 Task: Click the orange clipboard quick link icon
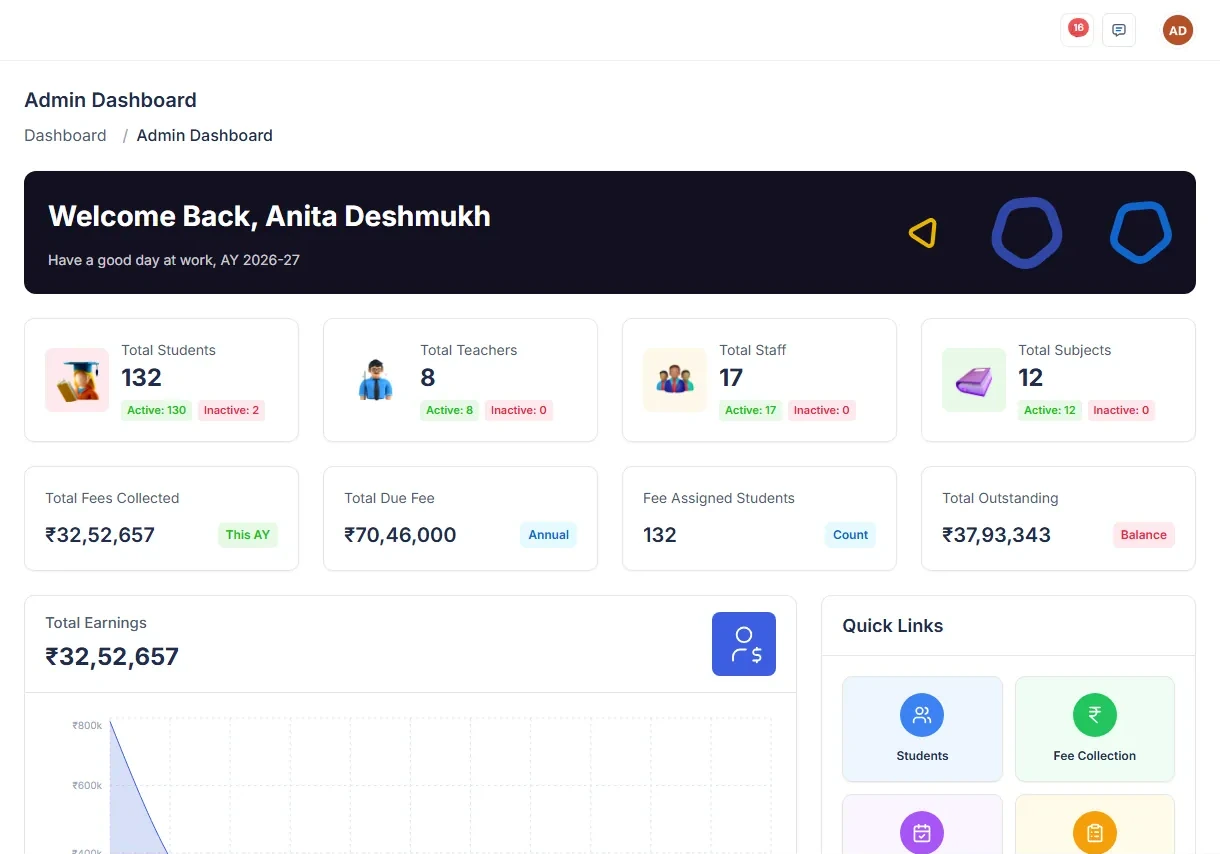tap(1095, 832)
